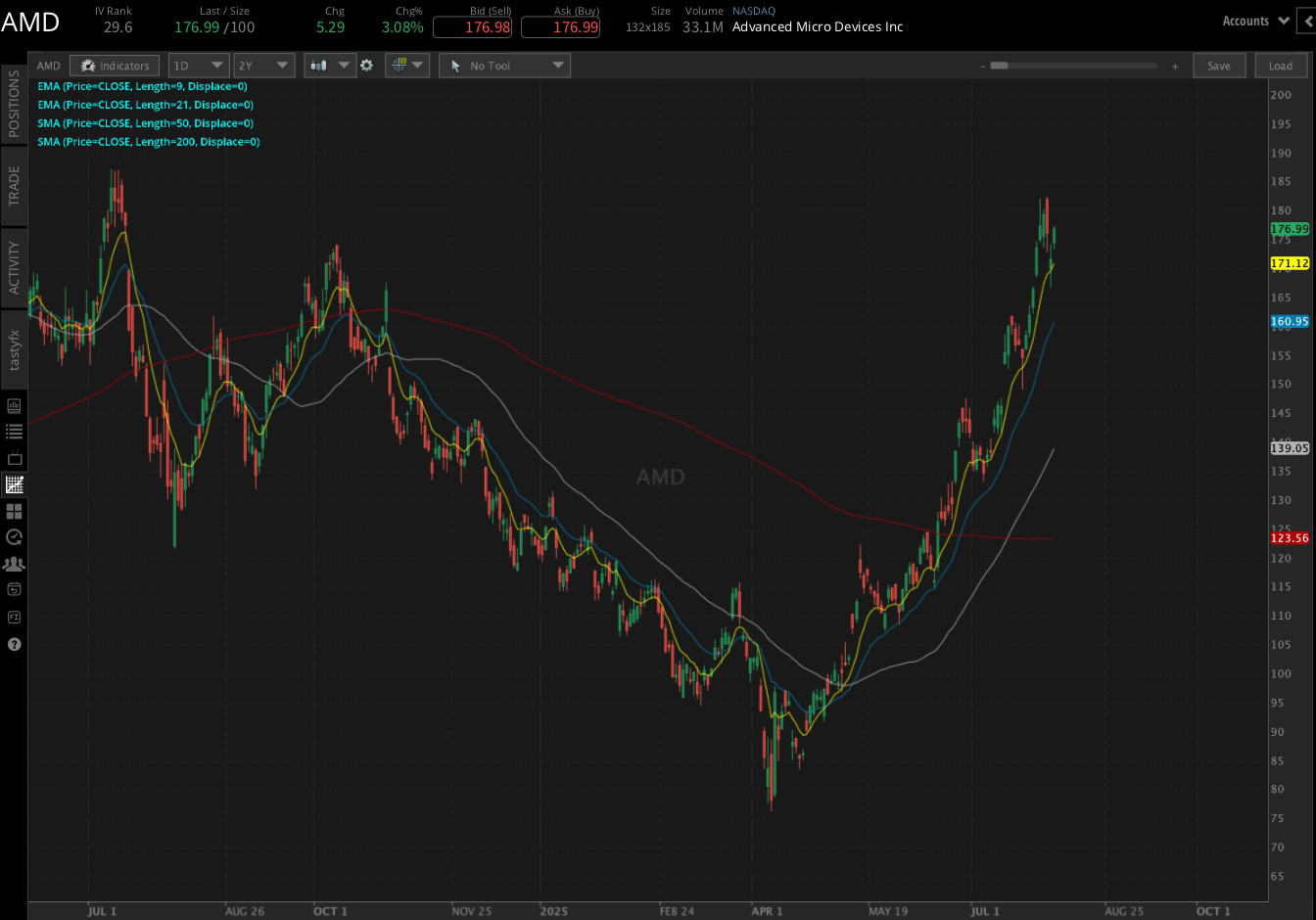This screenshot has height=920, width=1316.
Task: Click the help question mark icon
Action: (15, 644)
